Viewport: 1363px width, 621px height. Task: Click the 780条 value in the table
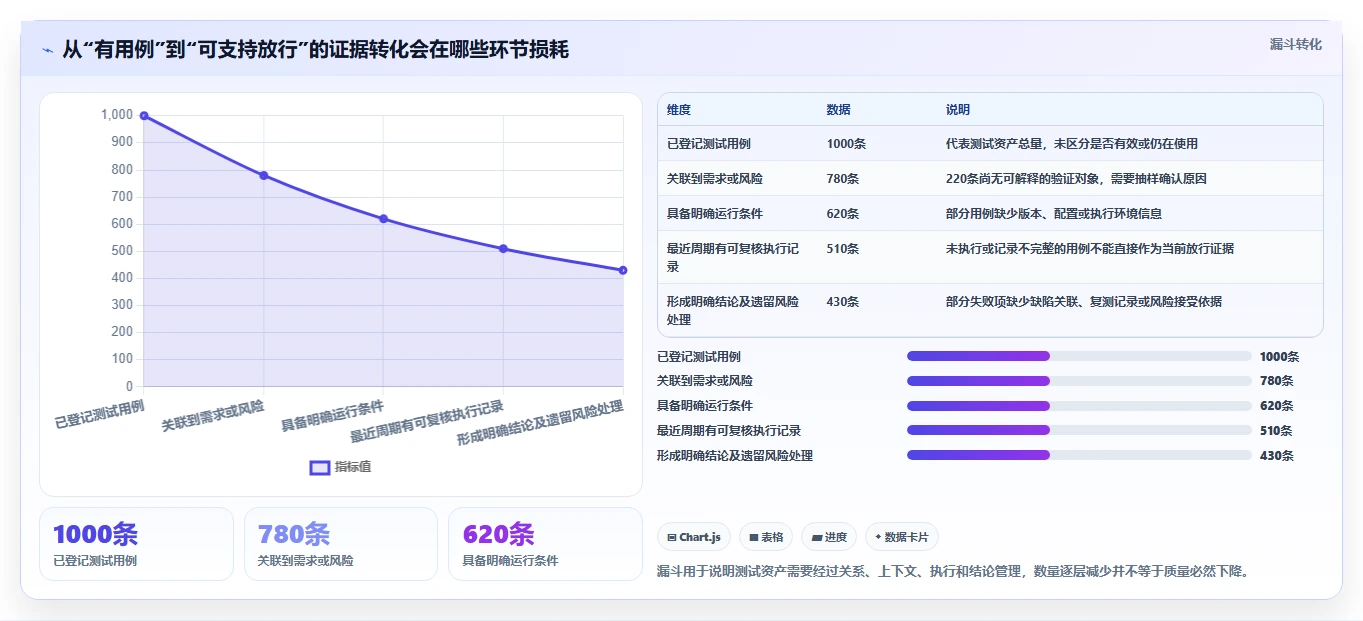coord(843,179)
